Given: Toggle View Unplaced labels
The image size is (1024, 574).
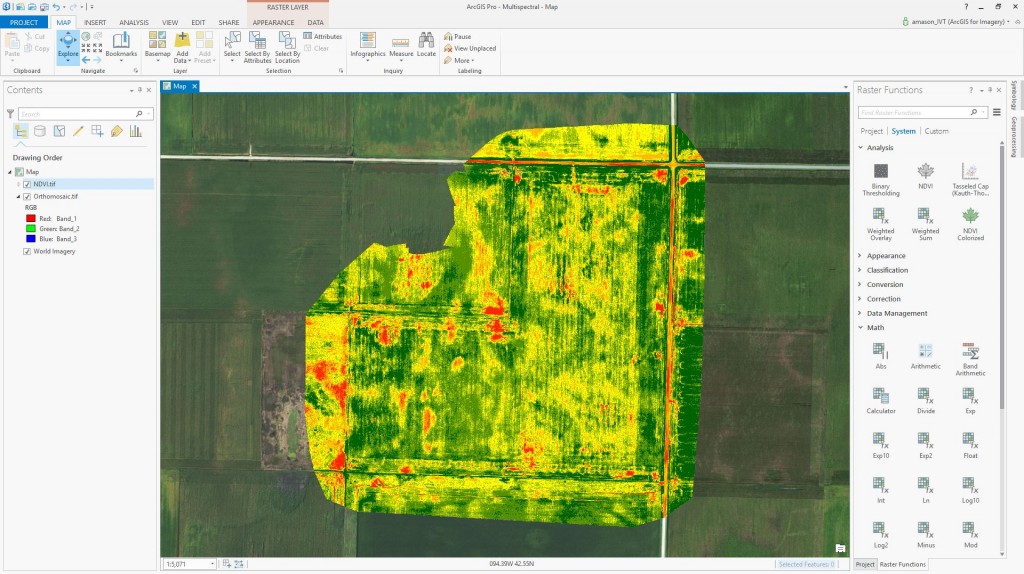Looking at the screenshot, I should 470,48.
